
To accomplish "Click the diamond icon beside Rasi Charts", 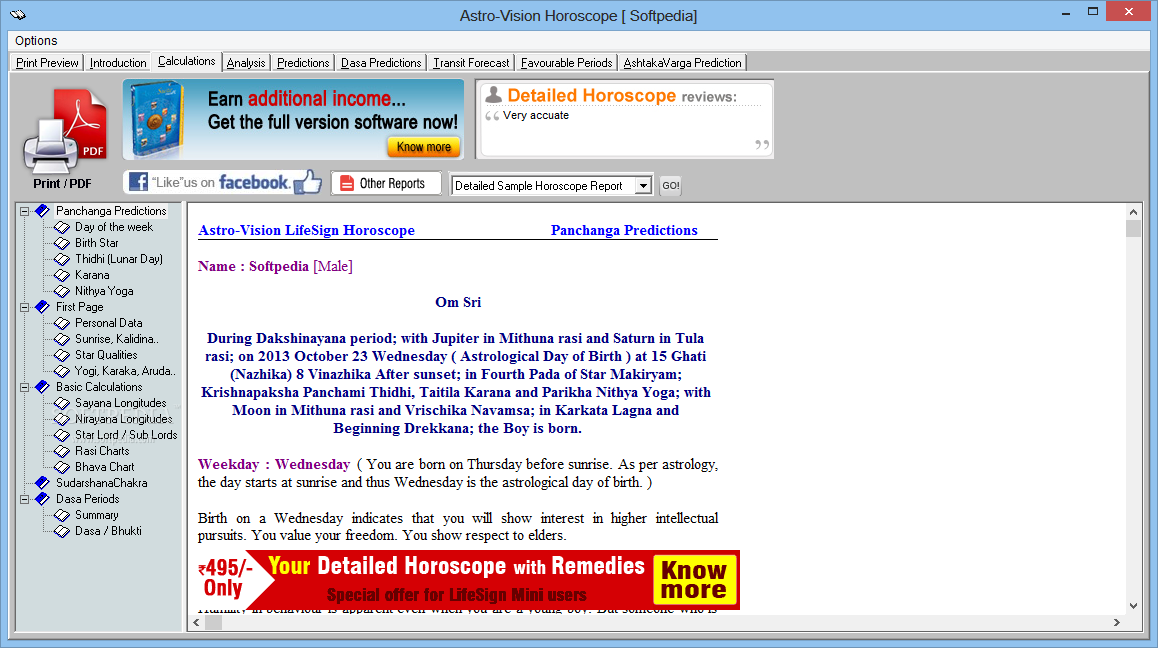I will point(62,451).
